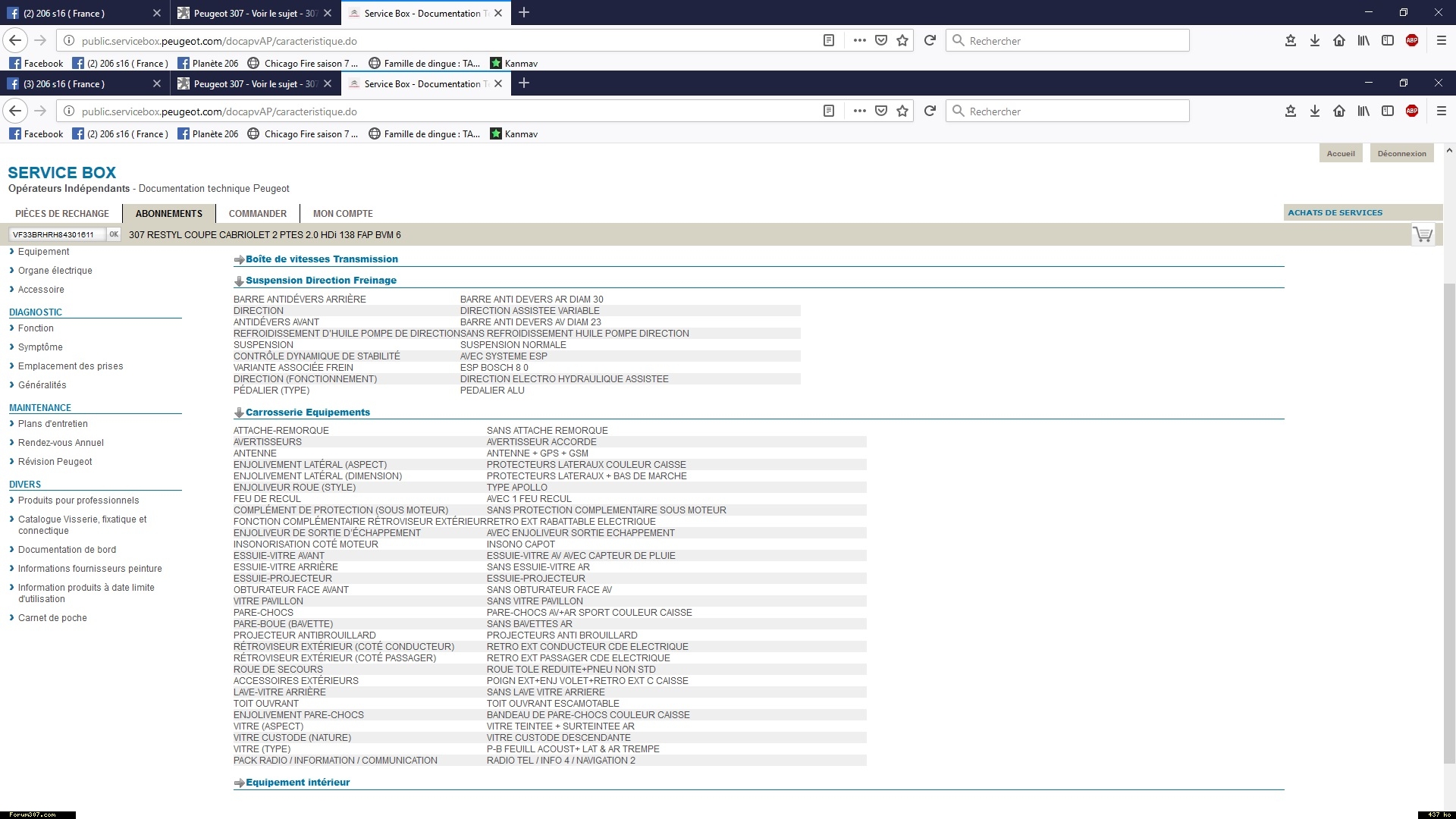Click OK button beside VIN field
Viewport: 1456px width, 819px height.
[x=114, y=234]
